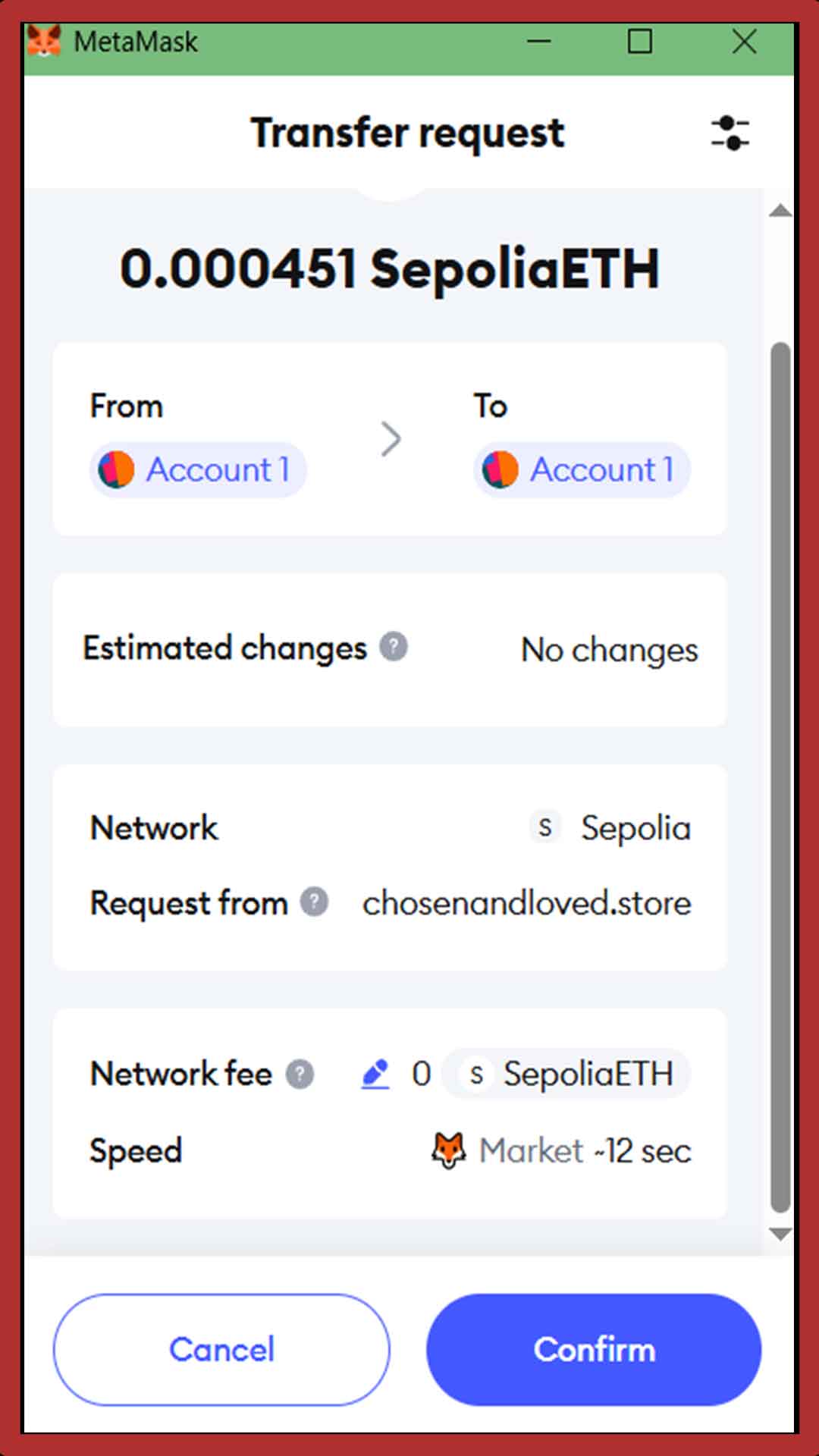
Task: Click the Request from info icon
Action: pos(314,902)
